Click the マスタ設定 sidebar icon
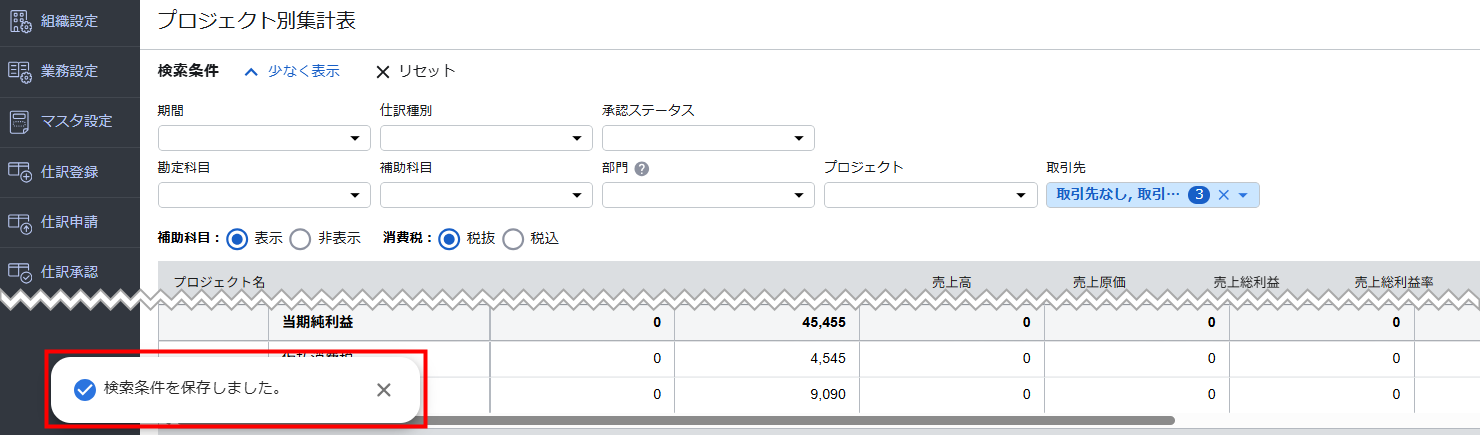 pos(20,121)
